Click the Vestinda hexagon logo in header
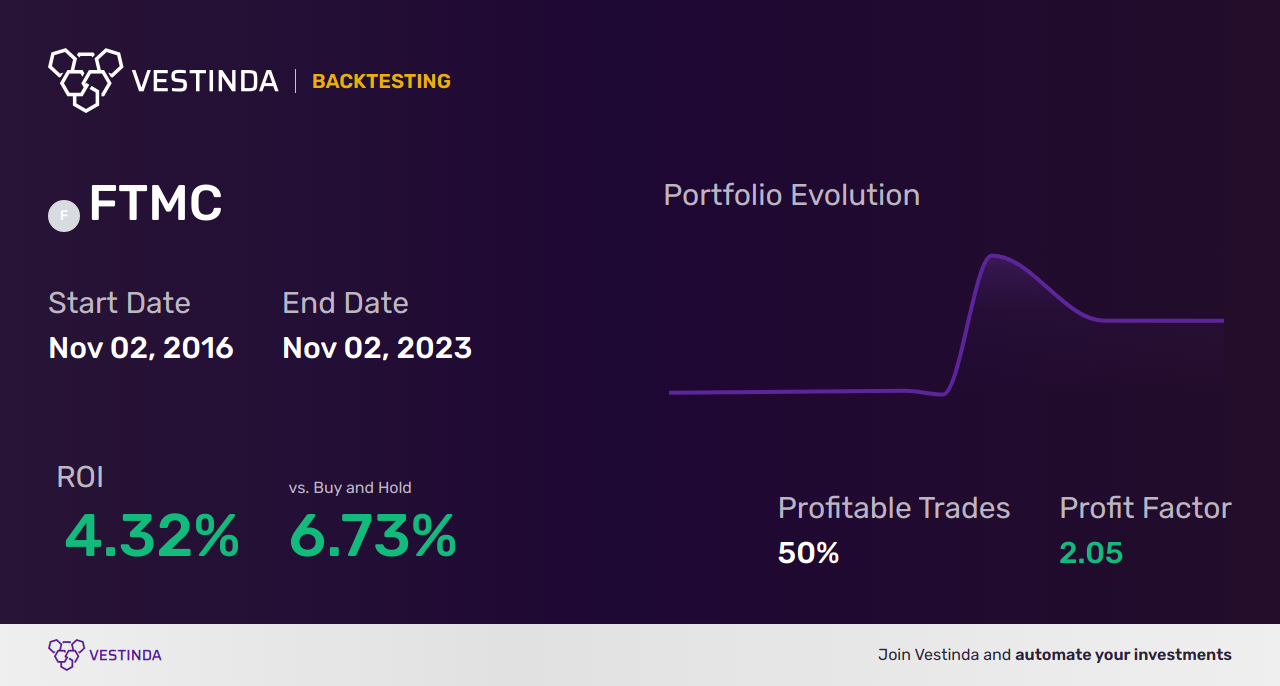 click(85, 79)
